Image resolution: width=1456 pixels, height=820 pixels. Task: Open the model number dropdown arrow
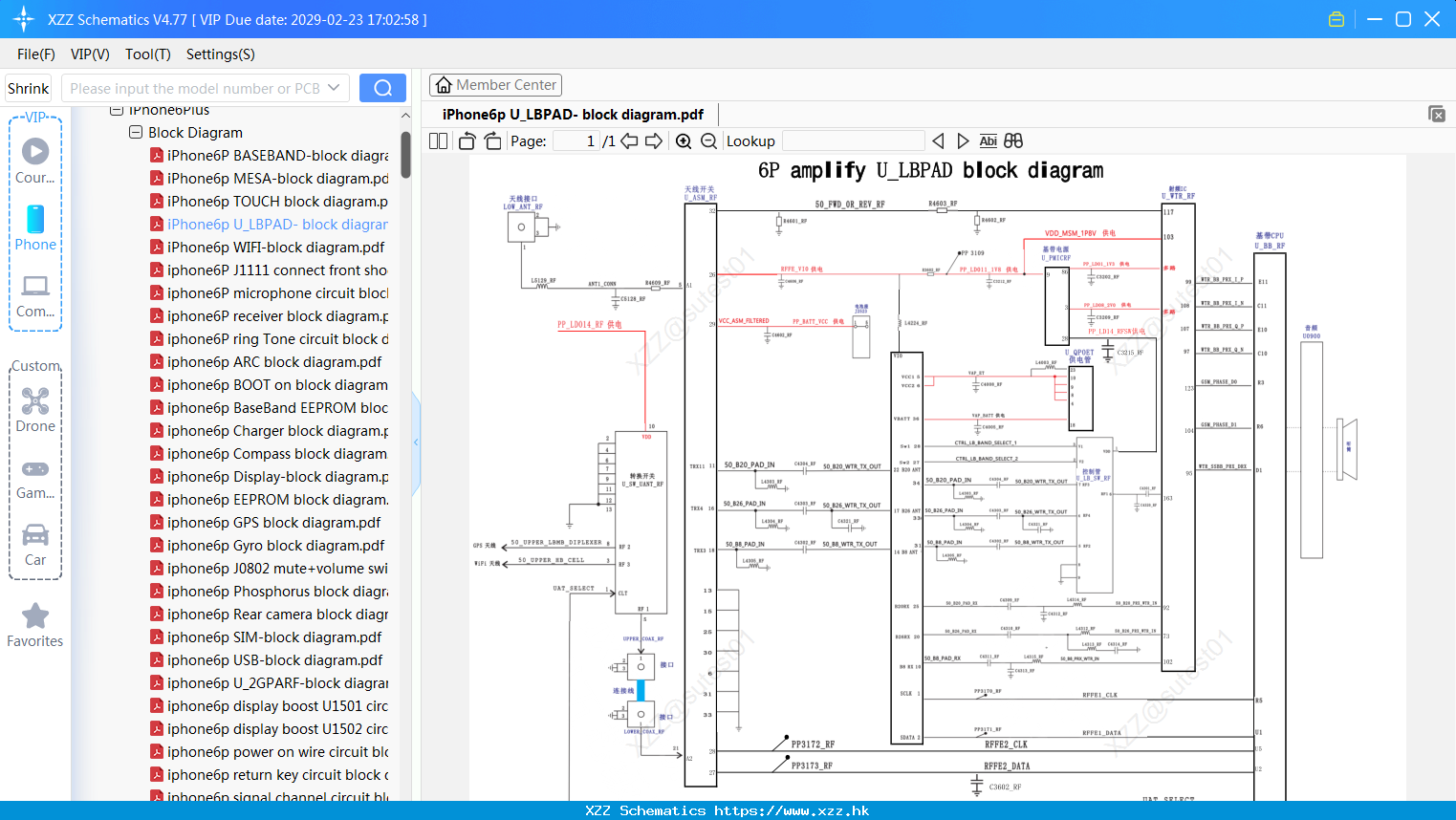pyautogui.click(x=334, y=88)
